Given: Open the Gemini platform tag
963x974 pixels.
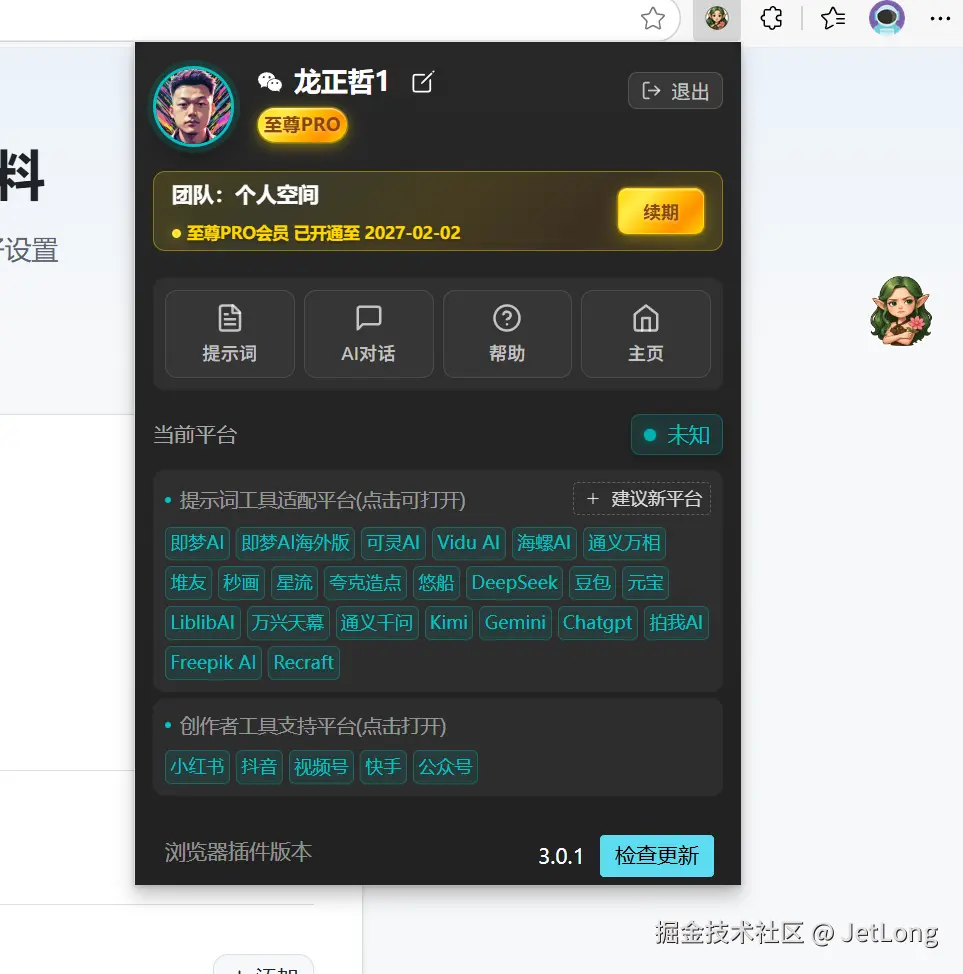Looking at the screenshot, I should (x=515, y=622).
